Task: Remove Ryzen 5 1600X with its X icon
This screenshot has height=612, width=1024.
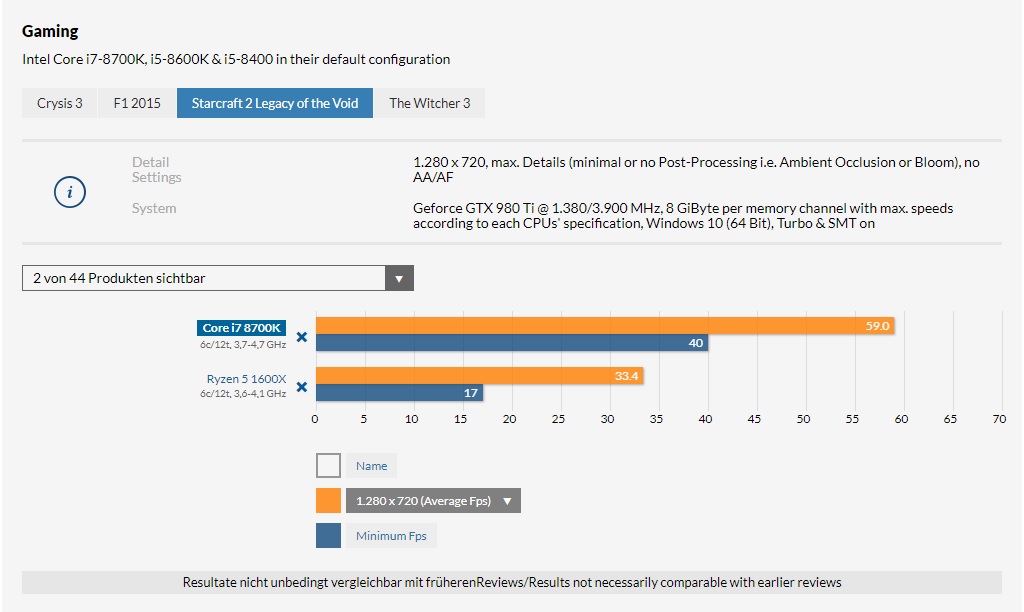Action: point(302,387)
